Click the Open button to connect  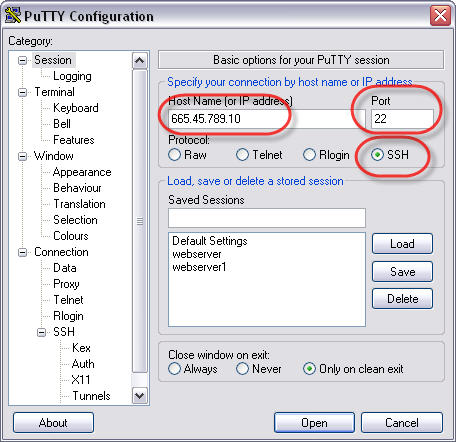pyautogui.click(x=314, y=423)
